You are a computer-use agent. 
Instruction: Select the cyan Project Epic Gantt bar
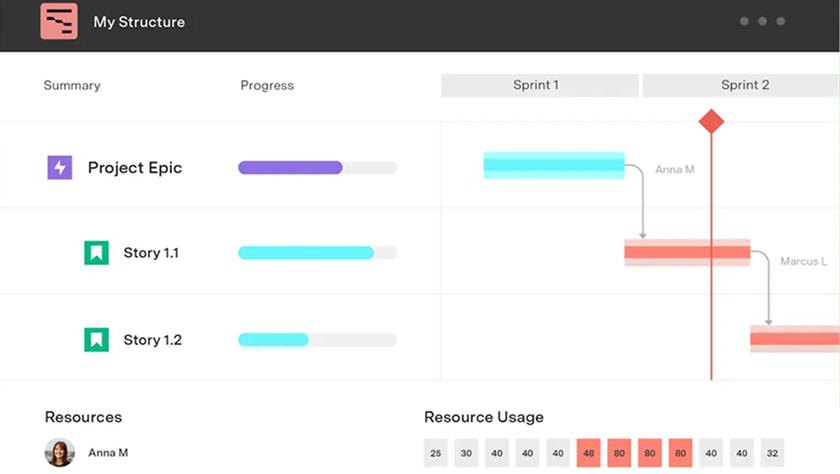[554, 166]
